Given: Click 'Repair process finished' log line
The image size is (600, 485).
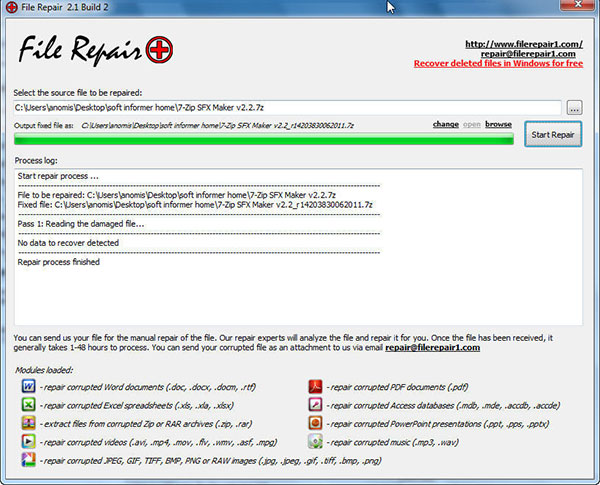Looking at the screenshot, I should [x=59, y=262].
